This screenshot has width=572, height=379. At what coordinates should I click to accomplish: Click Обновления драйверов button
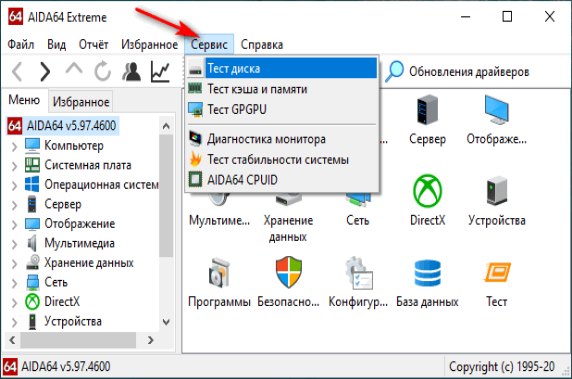point(457,71)
